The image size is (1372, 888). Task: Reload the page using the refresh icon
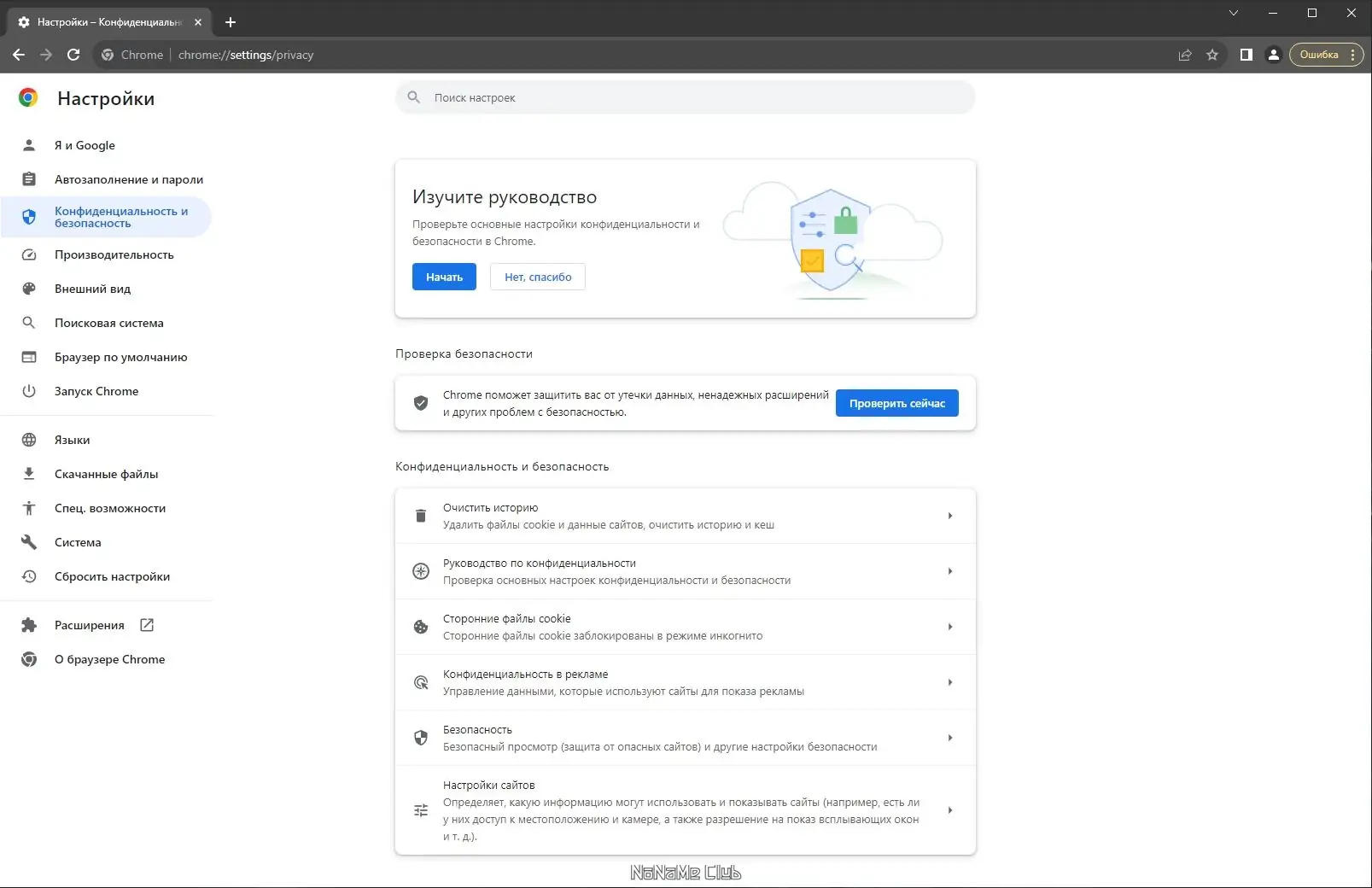pyautogui.click(x=73, y=54)
